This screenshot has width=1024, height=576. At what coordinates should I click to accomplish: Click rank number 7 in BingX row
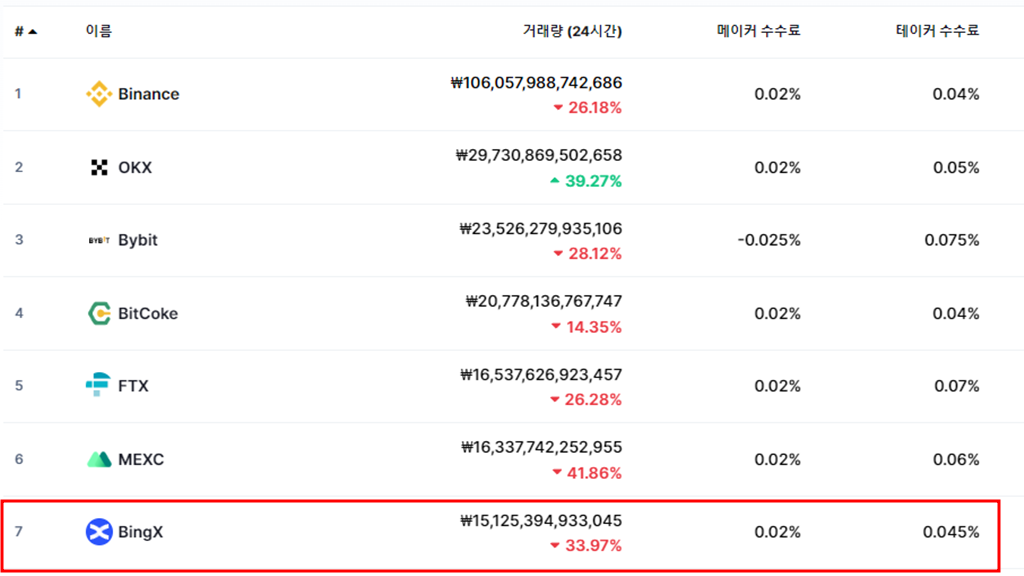click(19, 532)
